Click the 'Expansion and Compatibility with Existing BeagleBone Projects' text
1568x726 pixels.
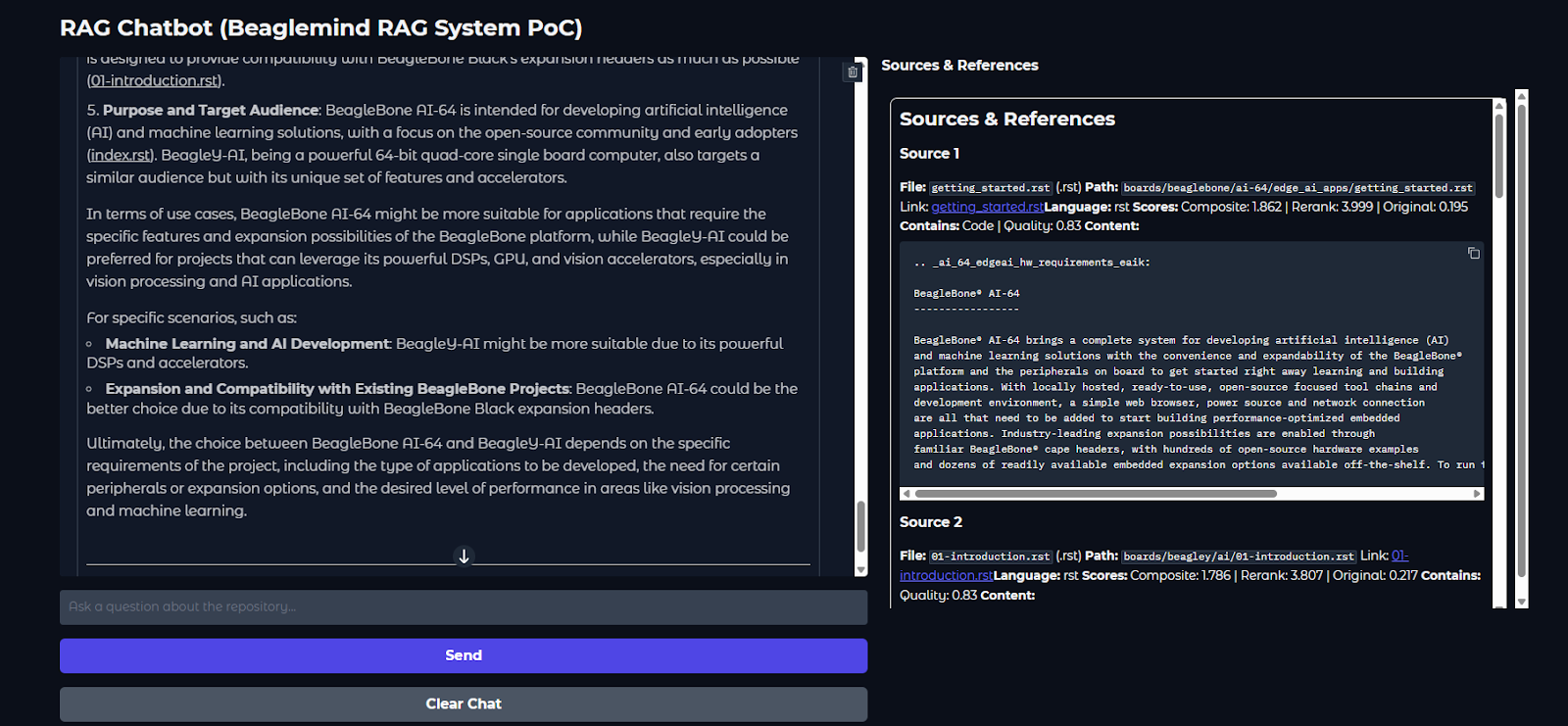[337, 389]
